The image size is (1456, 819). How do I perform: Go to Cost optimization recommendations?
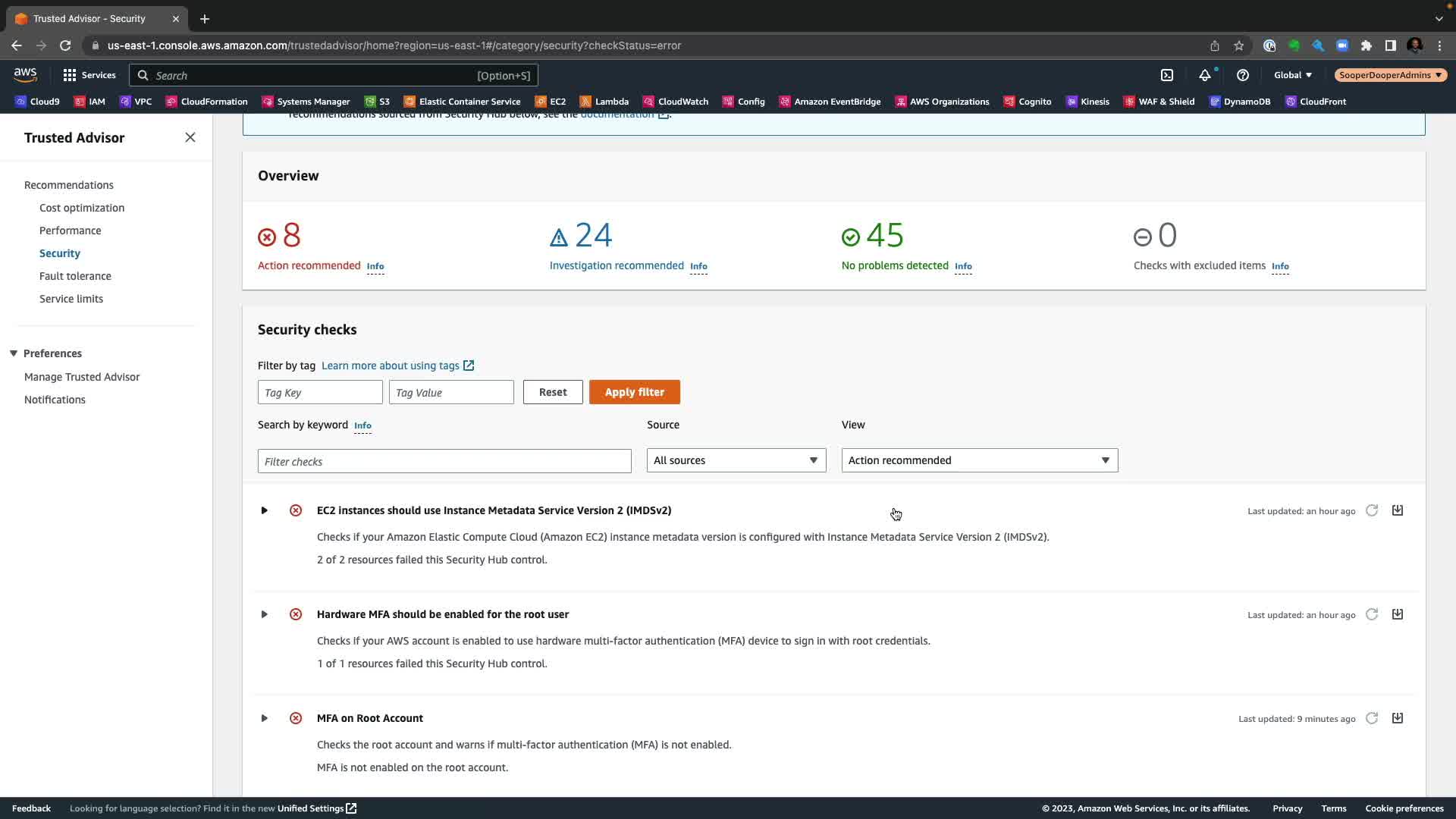[82, 208]
